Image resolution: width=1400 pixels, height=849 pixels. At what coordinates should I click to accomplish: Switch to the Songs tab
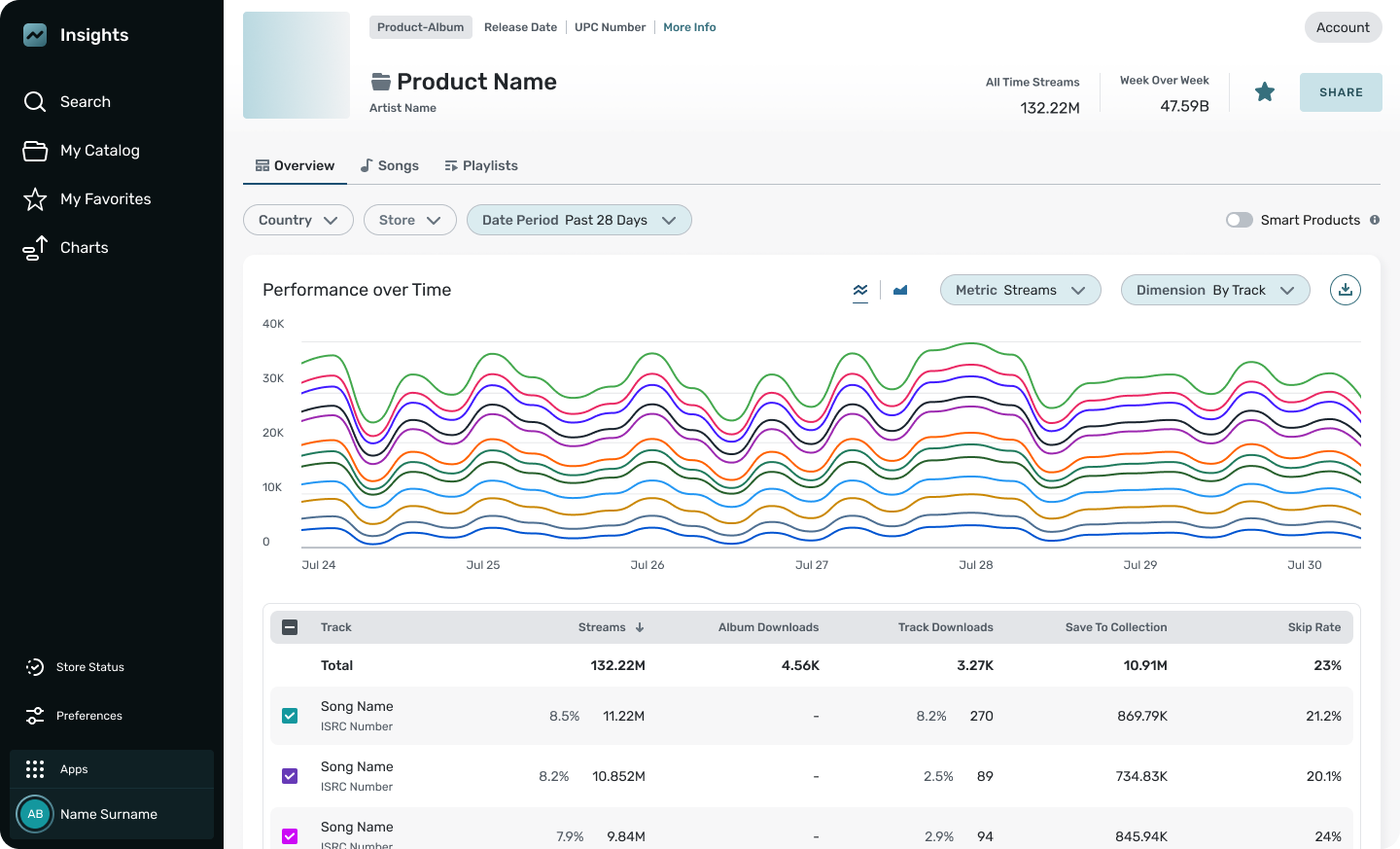[390, 165]
